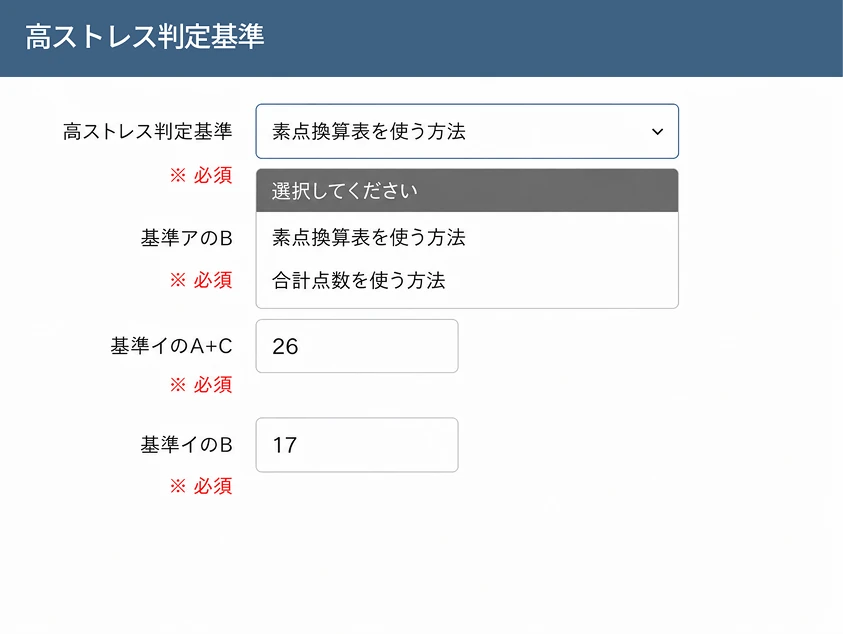Click the 高ストレス判定基準 label beside the select

click(x=147, y=131)
